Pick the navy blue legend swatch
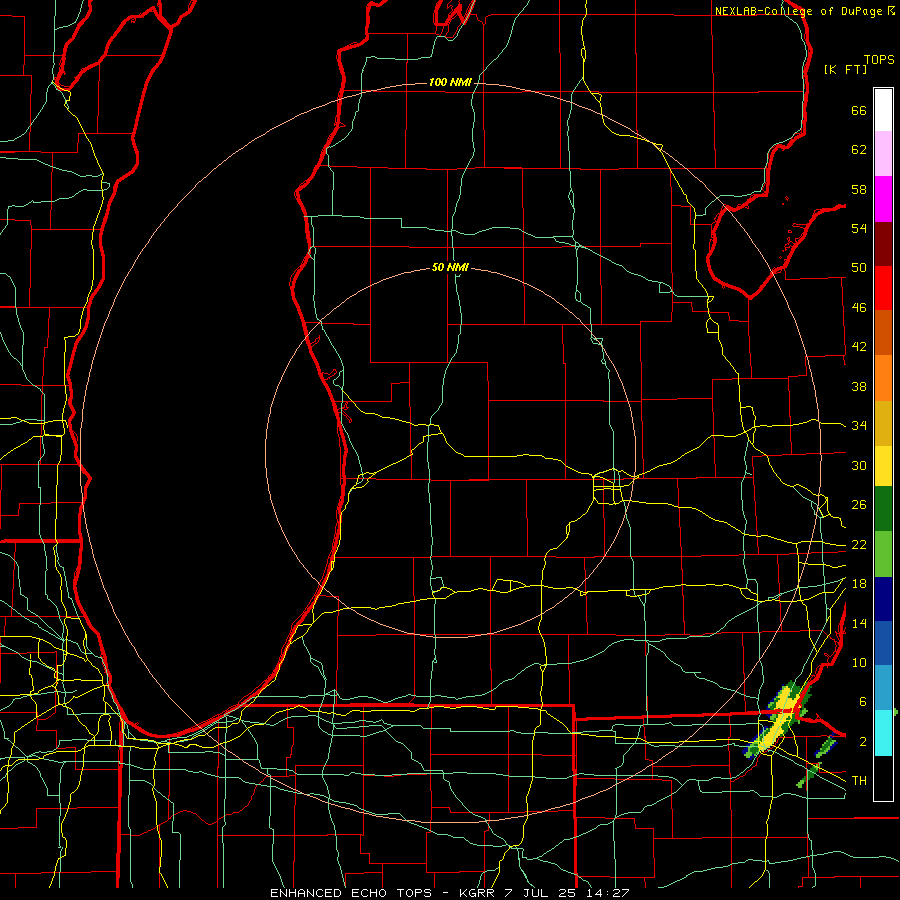 pyautogui.click(x=883, y=599)
